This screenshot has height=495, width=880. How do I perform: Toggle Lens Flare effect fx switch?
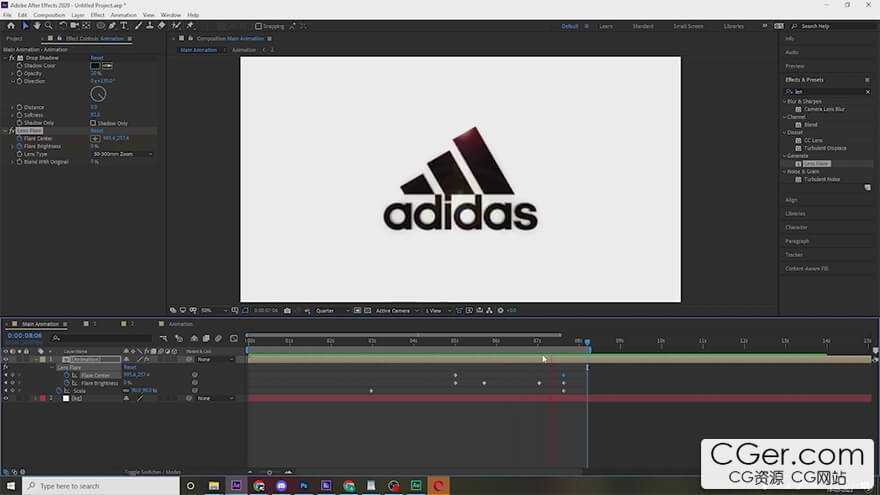[12, 131]
